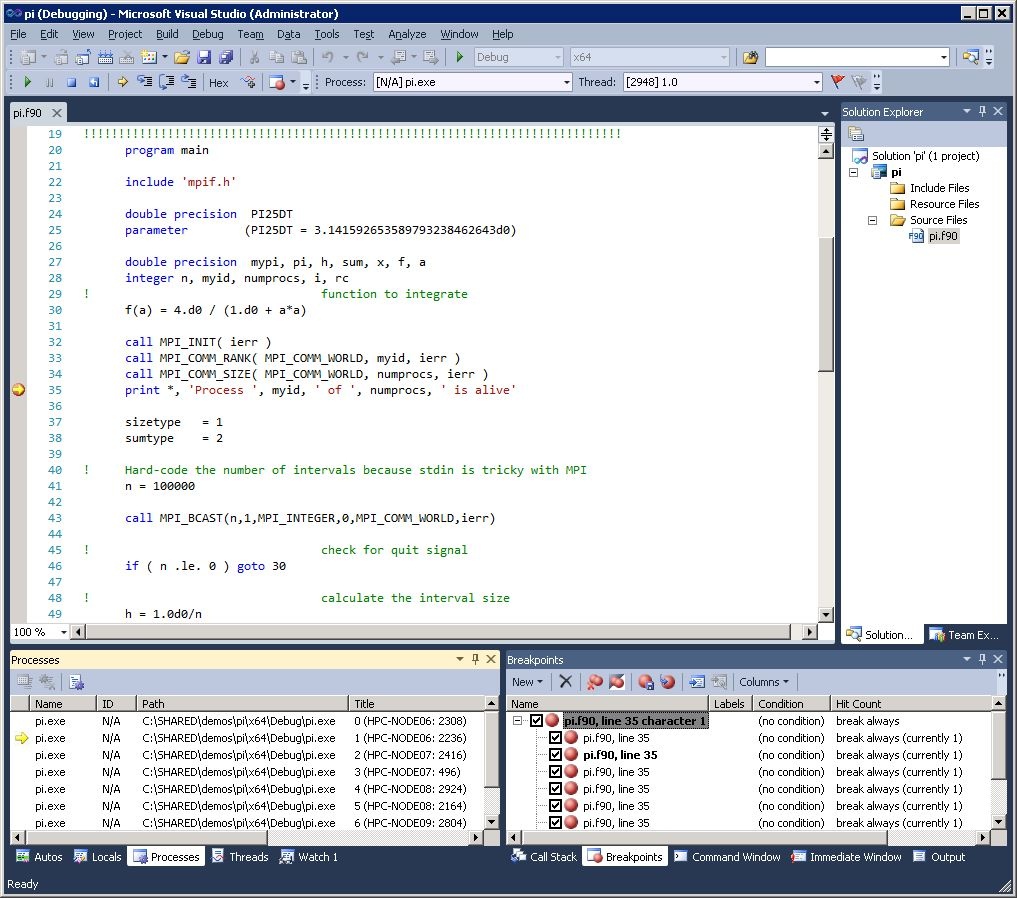The image size is (1017, 898).
Task: Click the Restart debugging icon
Action: [94, 83]
